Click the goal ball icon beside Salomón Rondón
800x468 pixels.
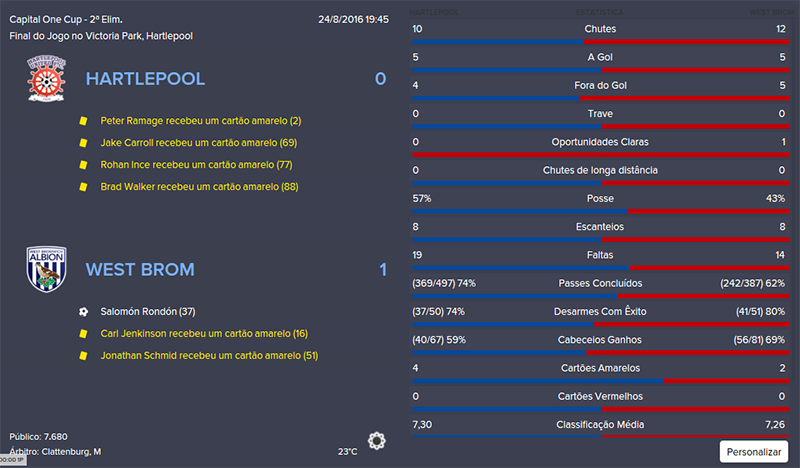point(83,311)
